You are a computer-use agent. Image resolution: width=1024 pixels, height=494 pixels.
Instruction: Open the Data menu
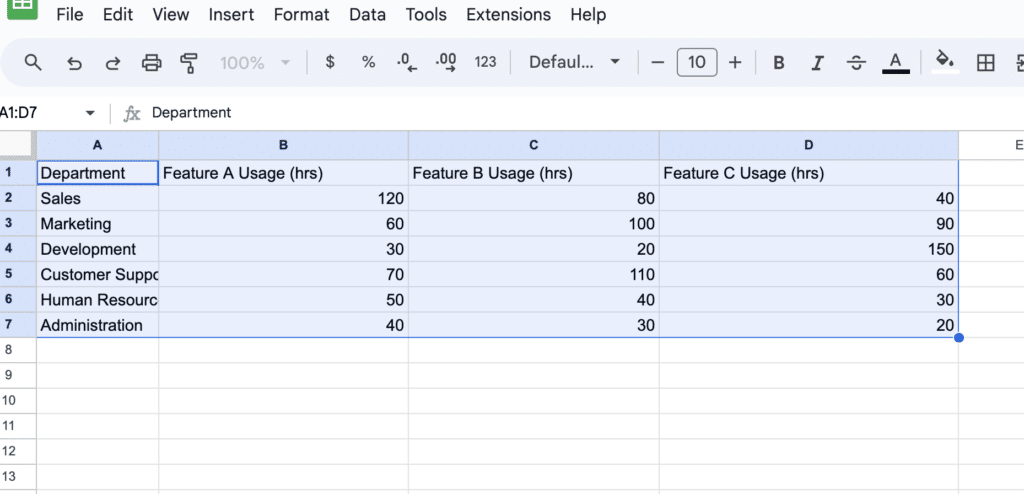pos(368,14)
